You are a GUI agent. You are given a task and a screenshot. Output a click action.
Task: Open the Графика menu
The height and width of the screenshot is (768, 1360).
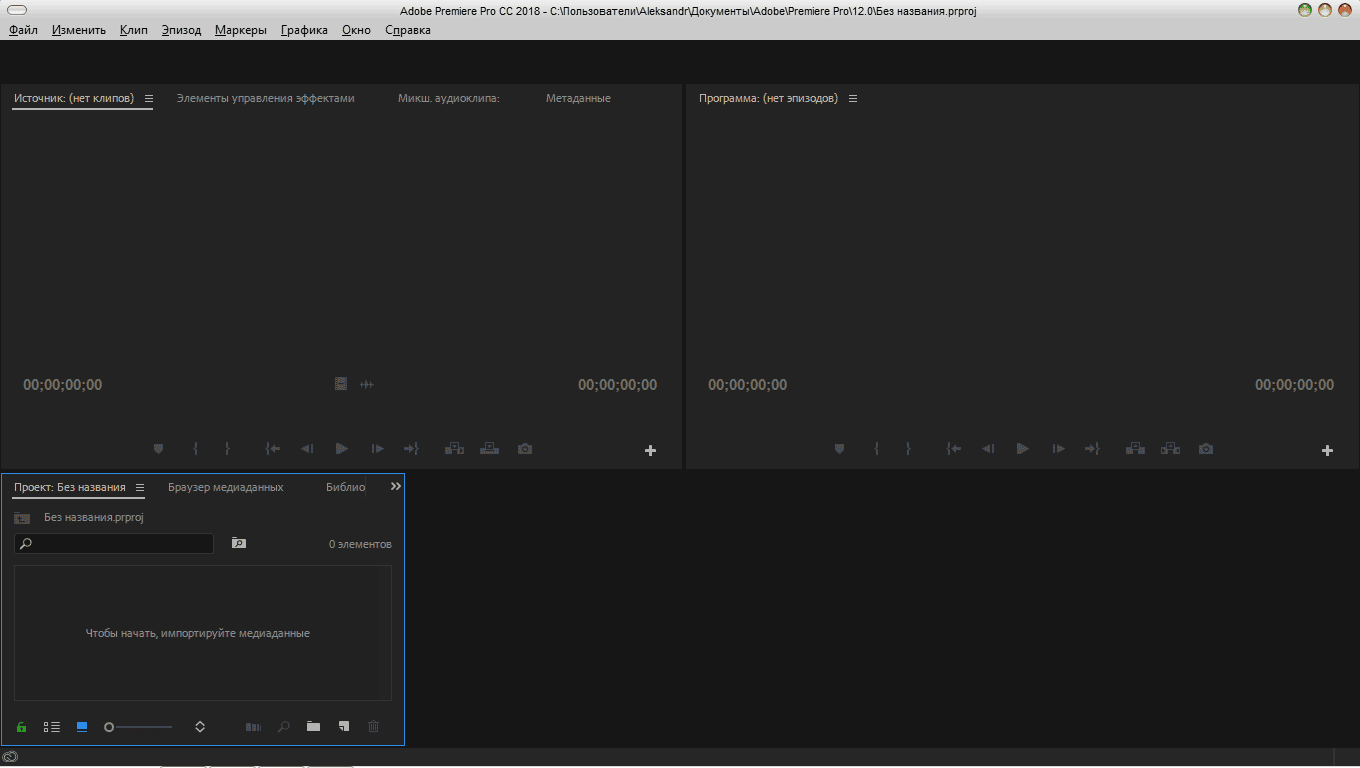point(304,30)
